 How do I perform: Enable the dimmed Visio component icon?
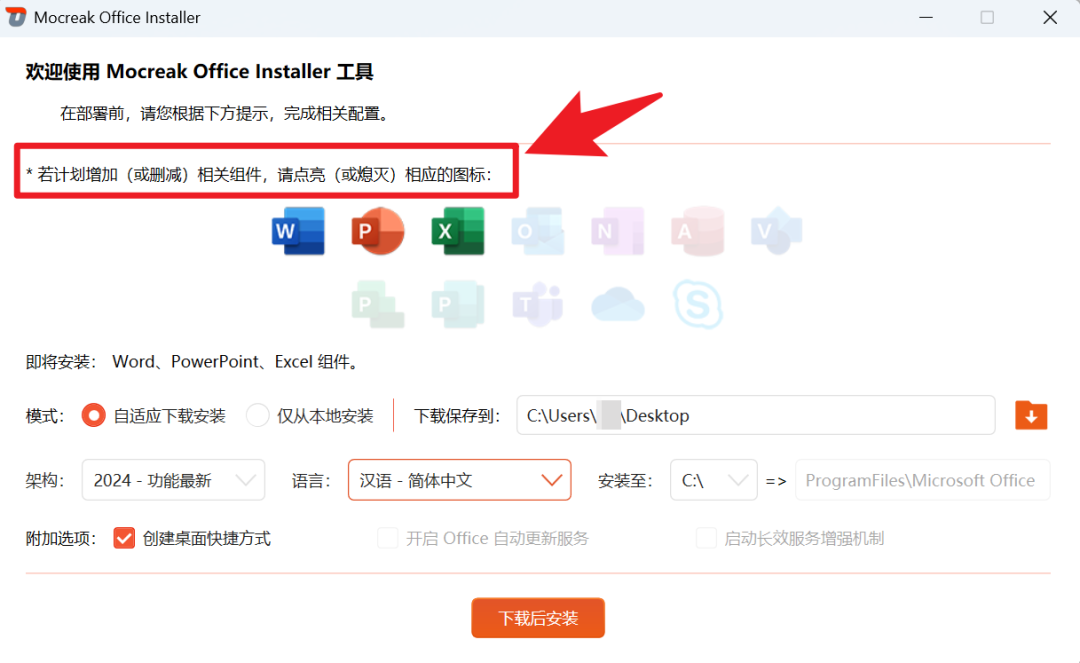tap(775, 230)
